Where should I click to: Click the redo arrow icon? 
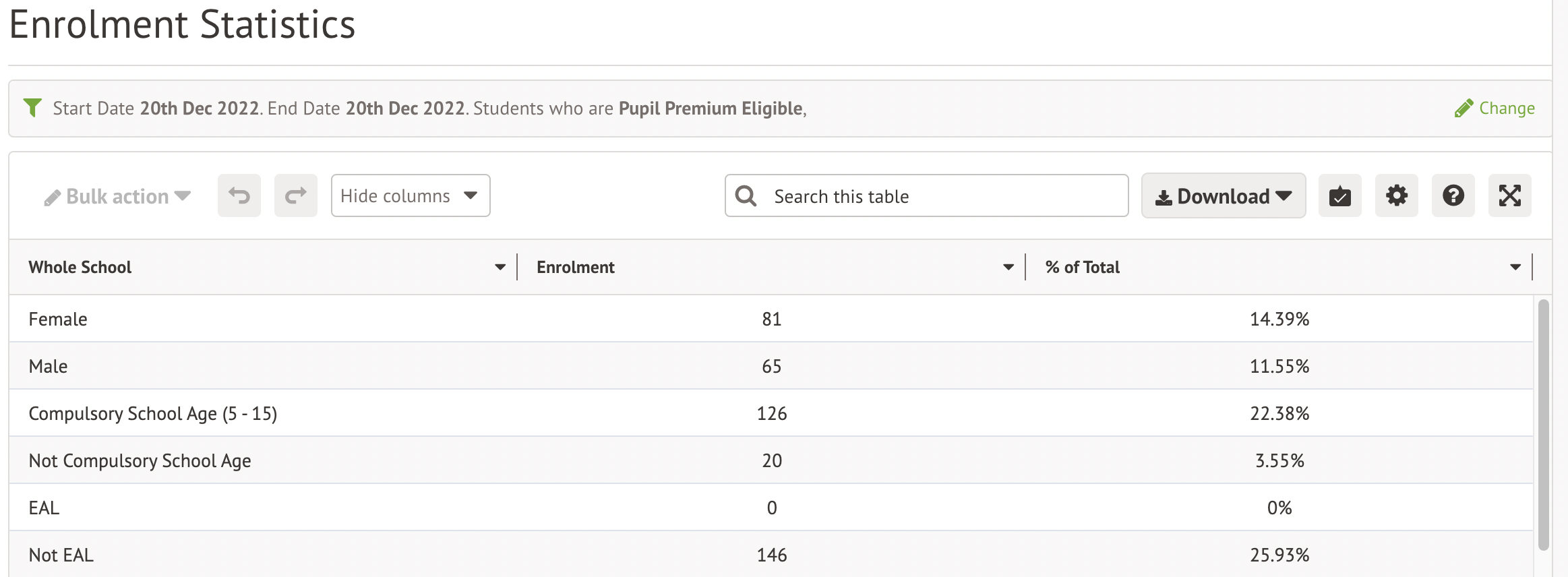(296, 196)
